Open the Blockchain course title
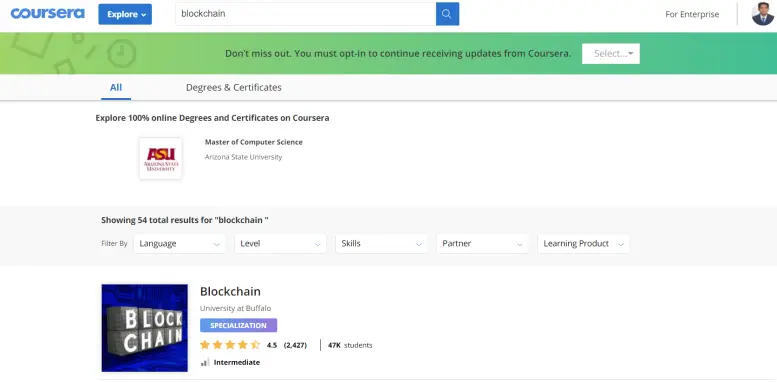 click(x=230, y=291)
